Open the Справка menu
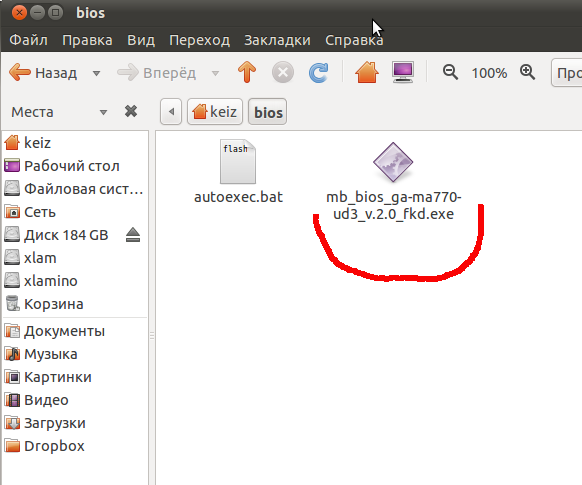Screen dimensions: 582x485 point(354,40)
